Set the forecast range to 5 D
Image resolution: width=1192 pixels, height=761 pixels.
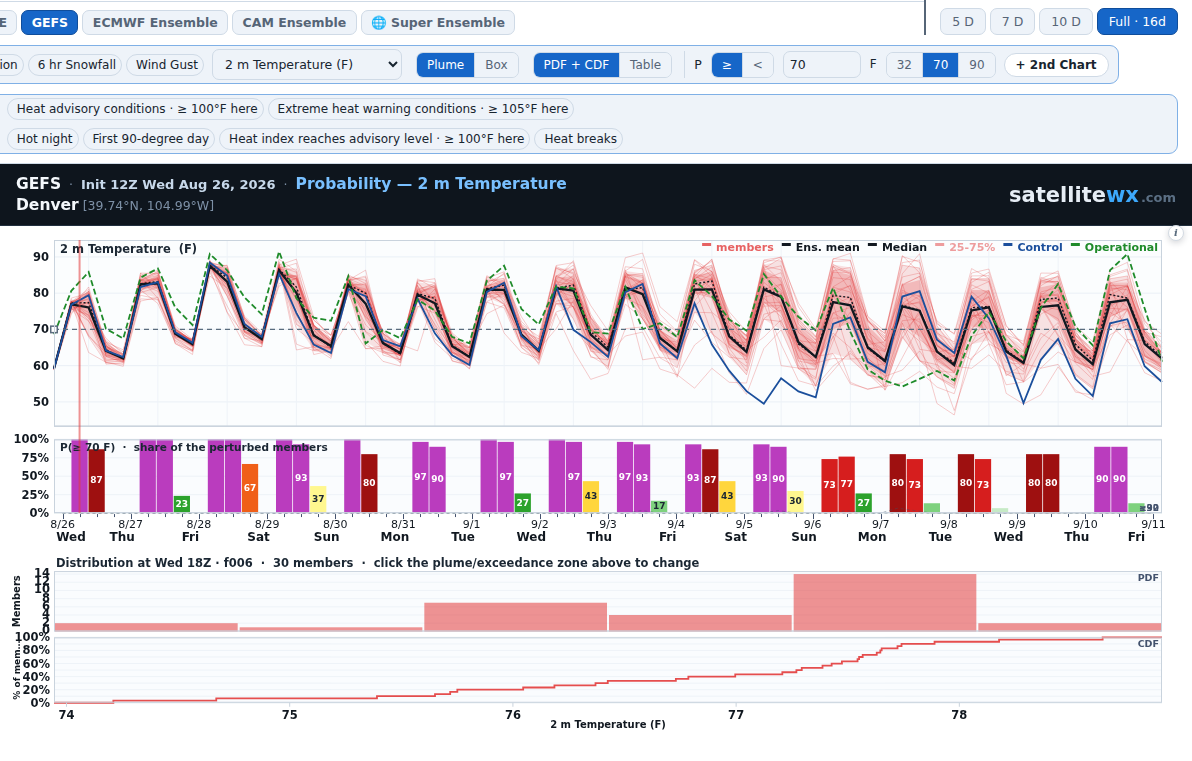click(x=962, y=21)
